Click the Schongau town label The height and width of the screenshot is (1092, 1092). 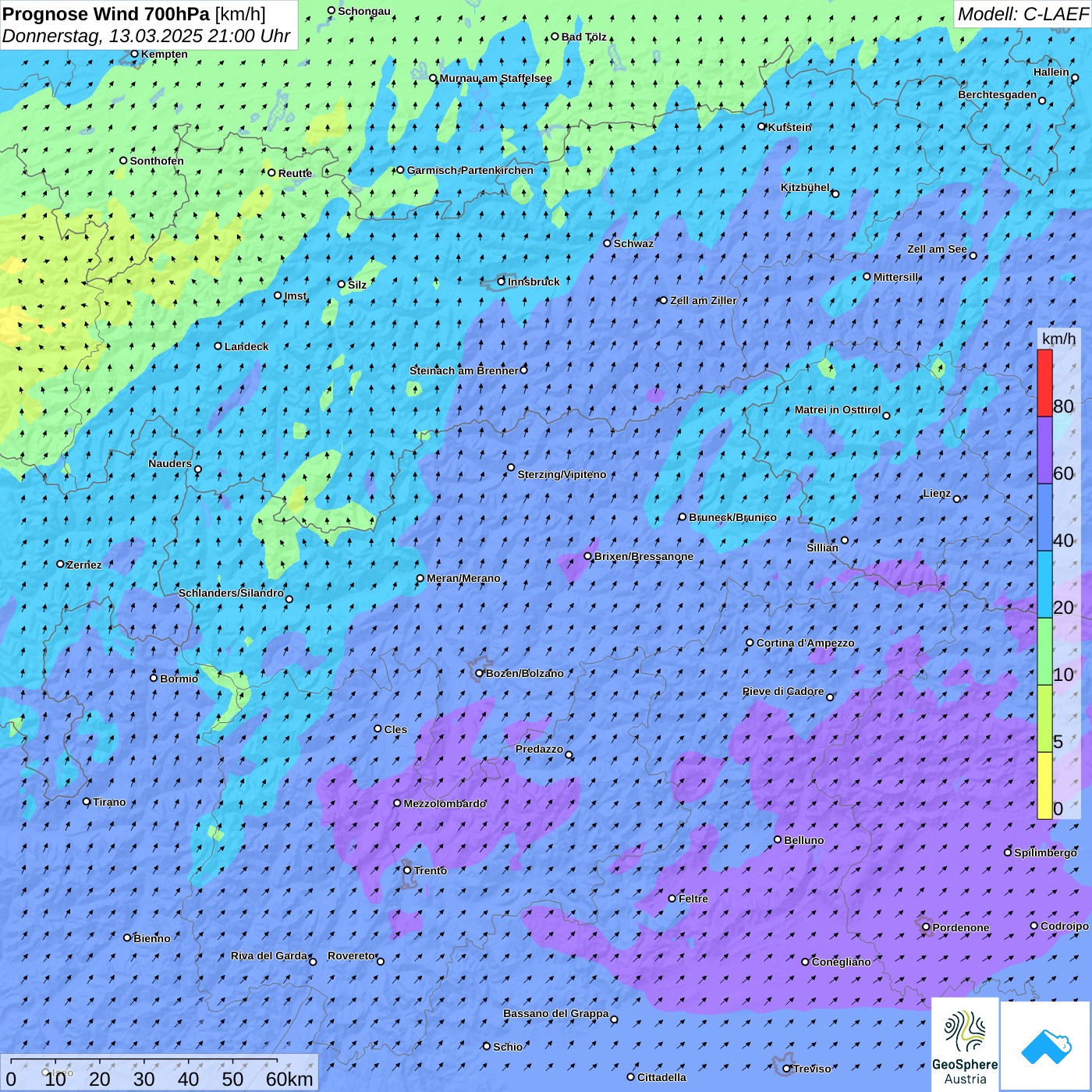364,11
